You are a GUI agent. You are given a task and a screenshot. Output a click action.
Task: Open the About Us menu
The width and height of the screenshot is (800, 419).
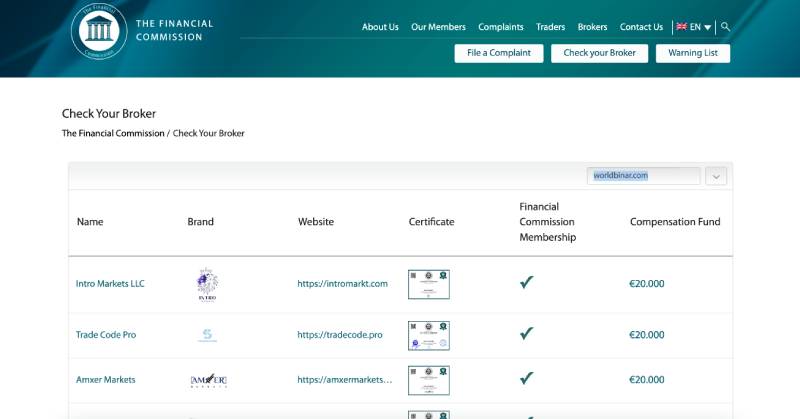coord(380,27)
